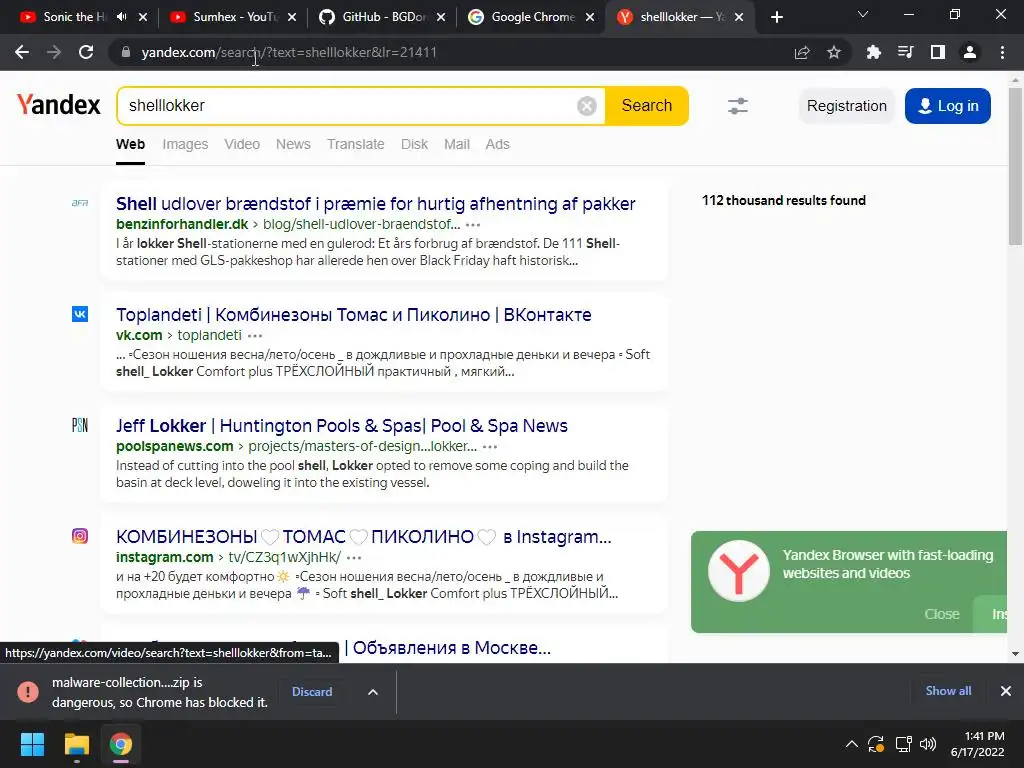Click the browser forward arrow
Screen dimensions: 1024x768
click(54, 52)
